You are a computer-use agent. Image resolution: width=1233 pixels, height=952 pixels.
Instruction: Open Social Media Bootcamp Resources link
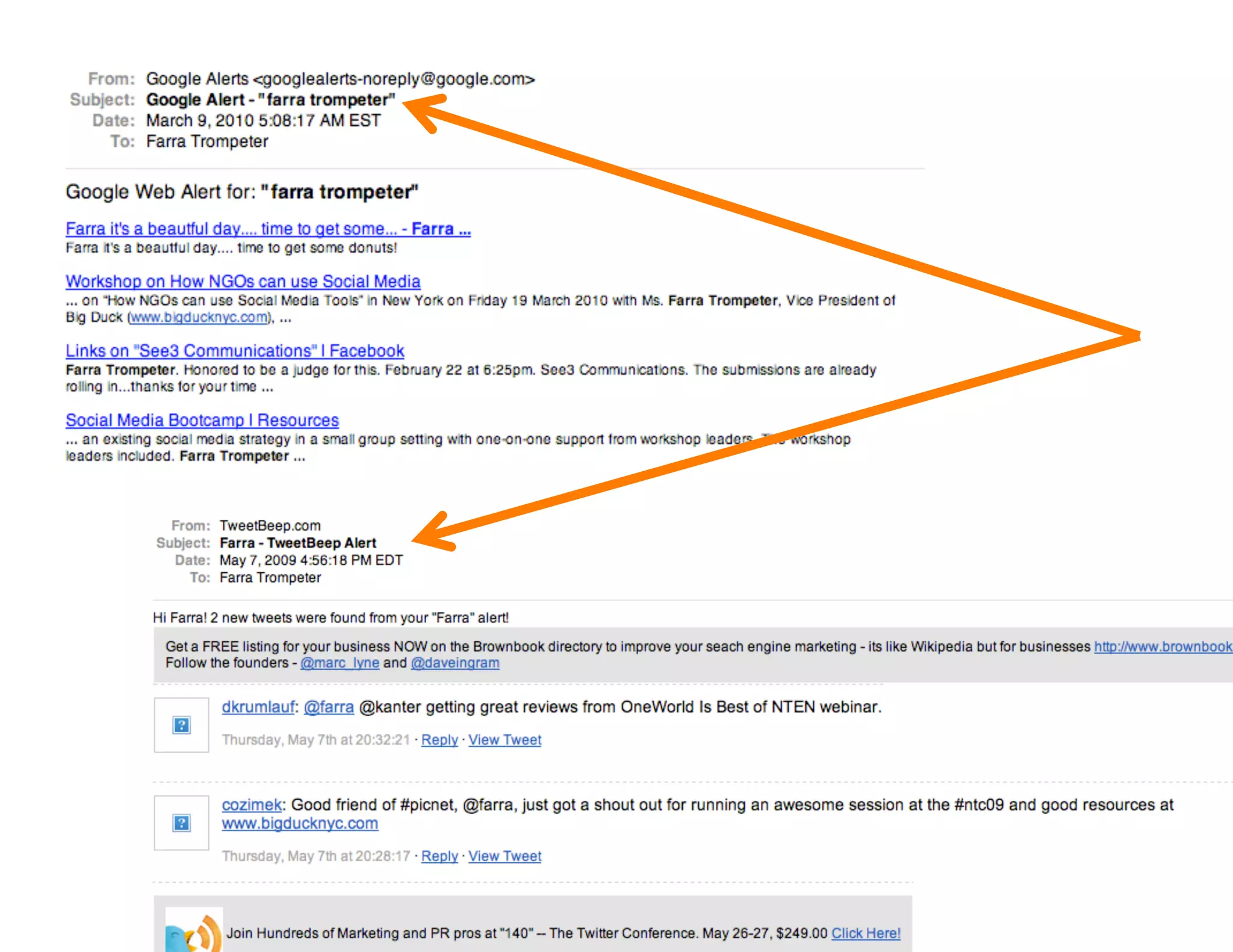click(202, 420)
